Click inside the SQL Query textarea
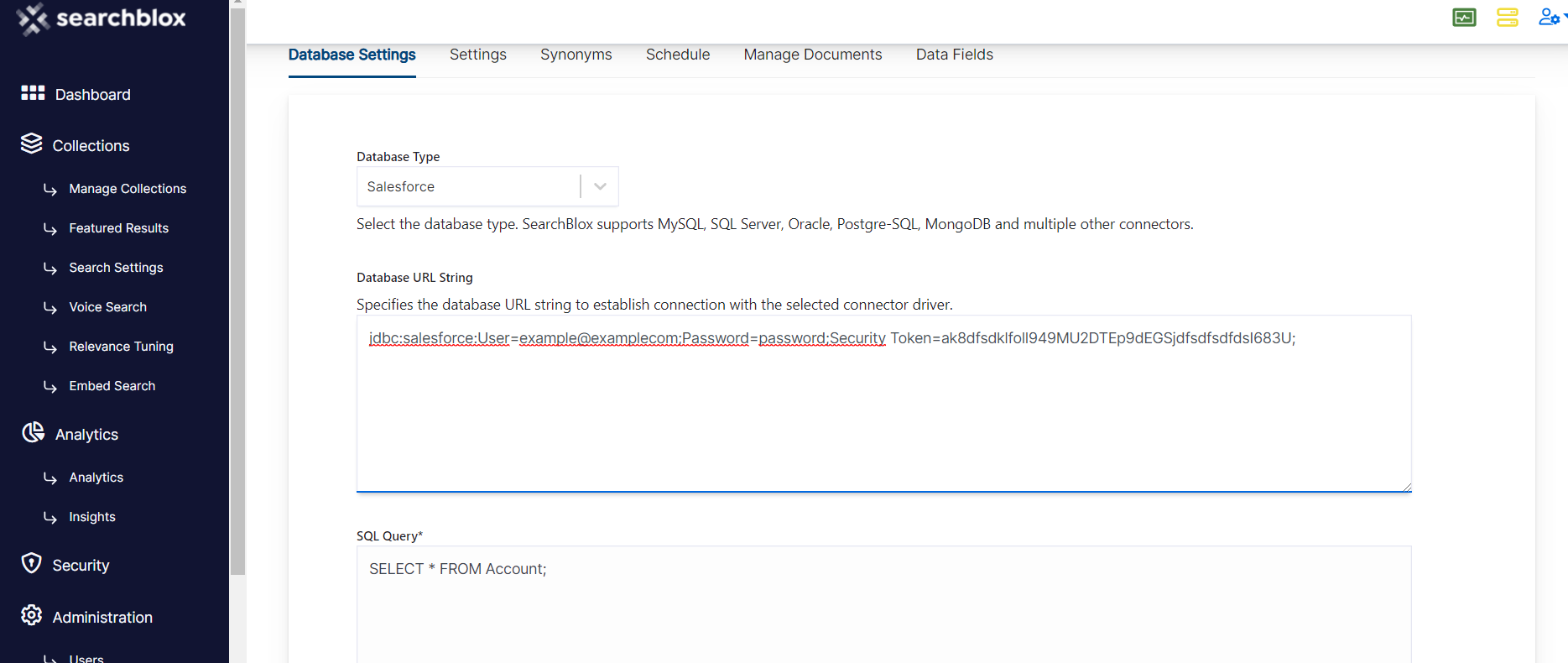Viewport: 1568px width, 663px height. (884, 604)
